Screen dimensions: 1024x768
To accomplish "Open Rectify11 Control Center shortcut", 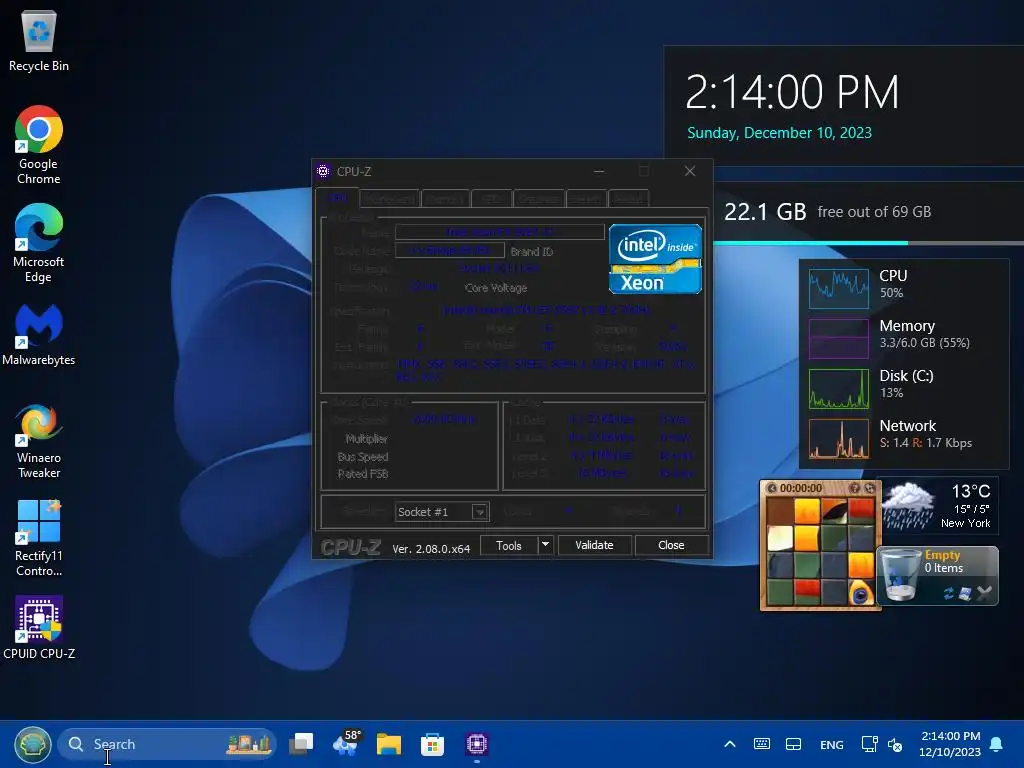I will click(39, 538).
